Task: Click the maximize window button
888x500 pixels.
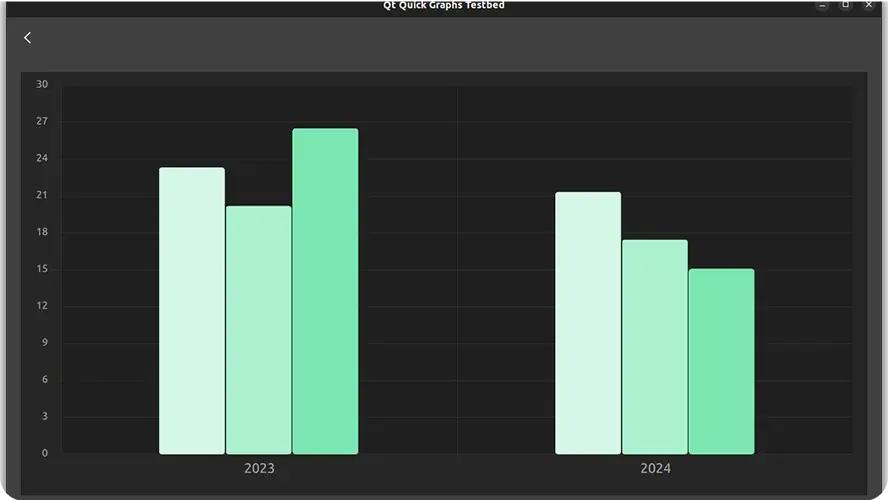Action: [846, 5]
